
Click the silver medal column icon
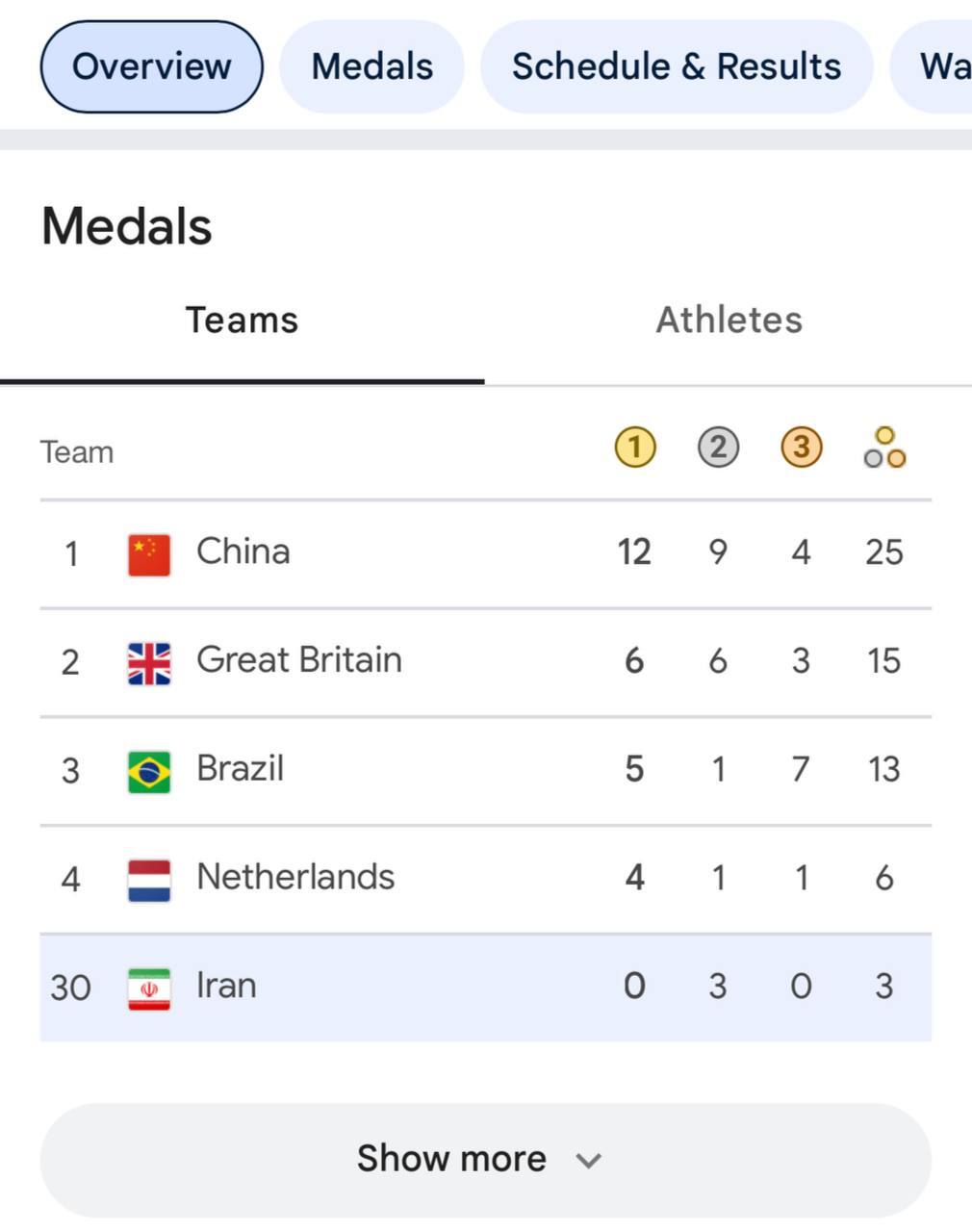pos(718,448)
